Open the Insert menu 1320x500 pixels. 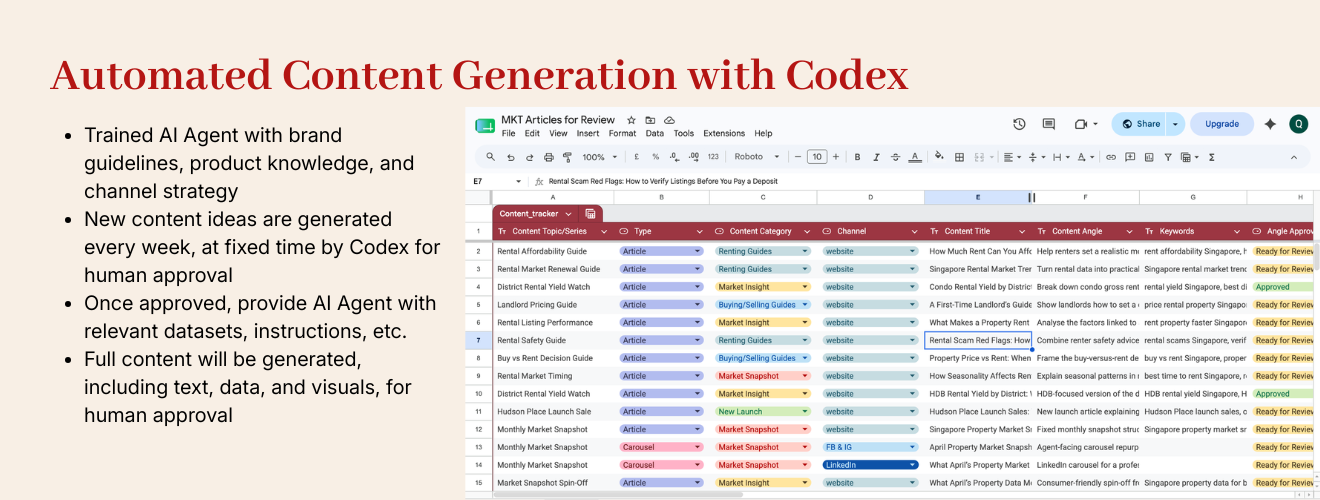coord(588,133)
